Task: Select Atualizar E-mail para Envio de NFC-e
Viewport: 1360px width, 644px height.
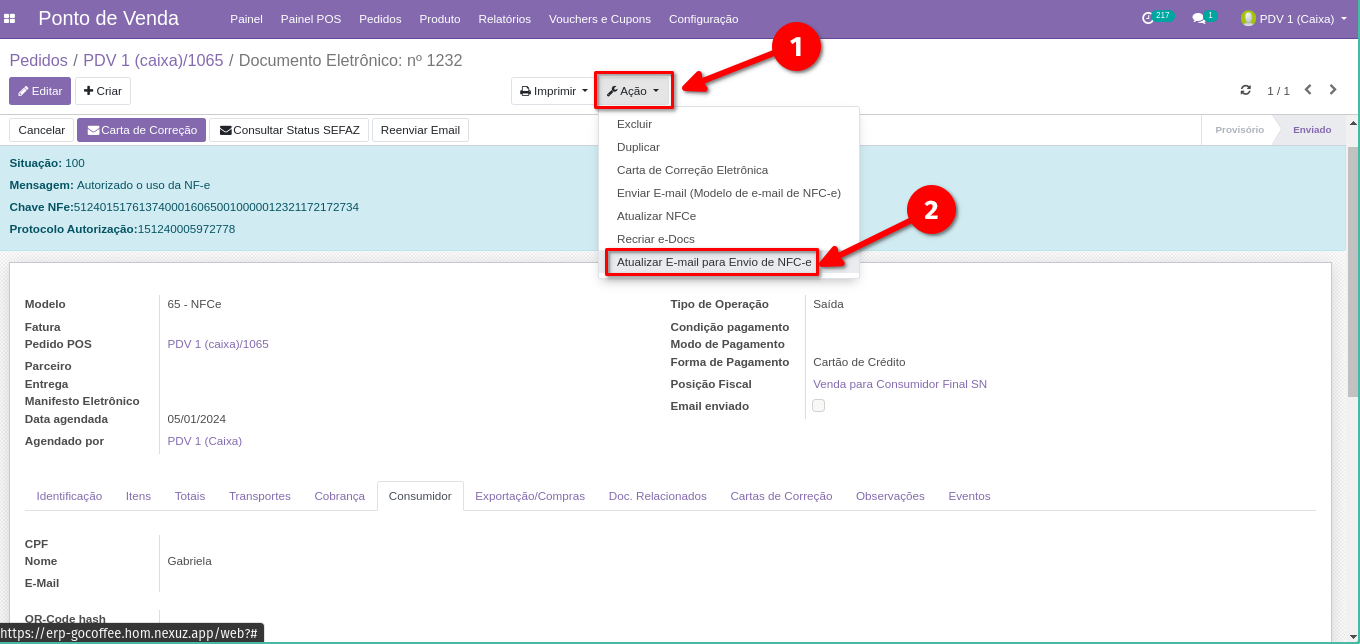Action: (713, 262)
